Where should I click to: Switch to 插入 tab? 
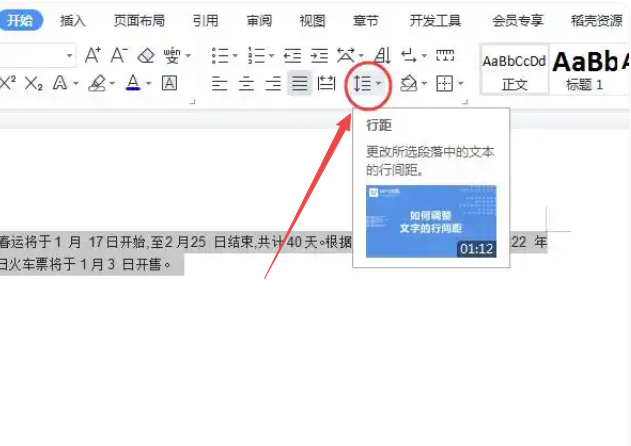coord(73,21)
